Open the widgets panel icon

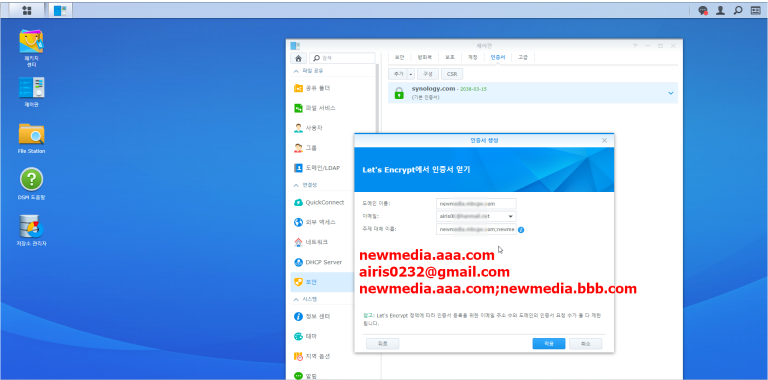click(756, 10)
